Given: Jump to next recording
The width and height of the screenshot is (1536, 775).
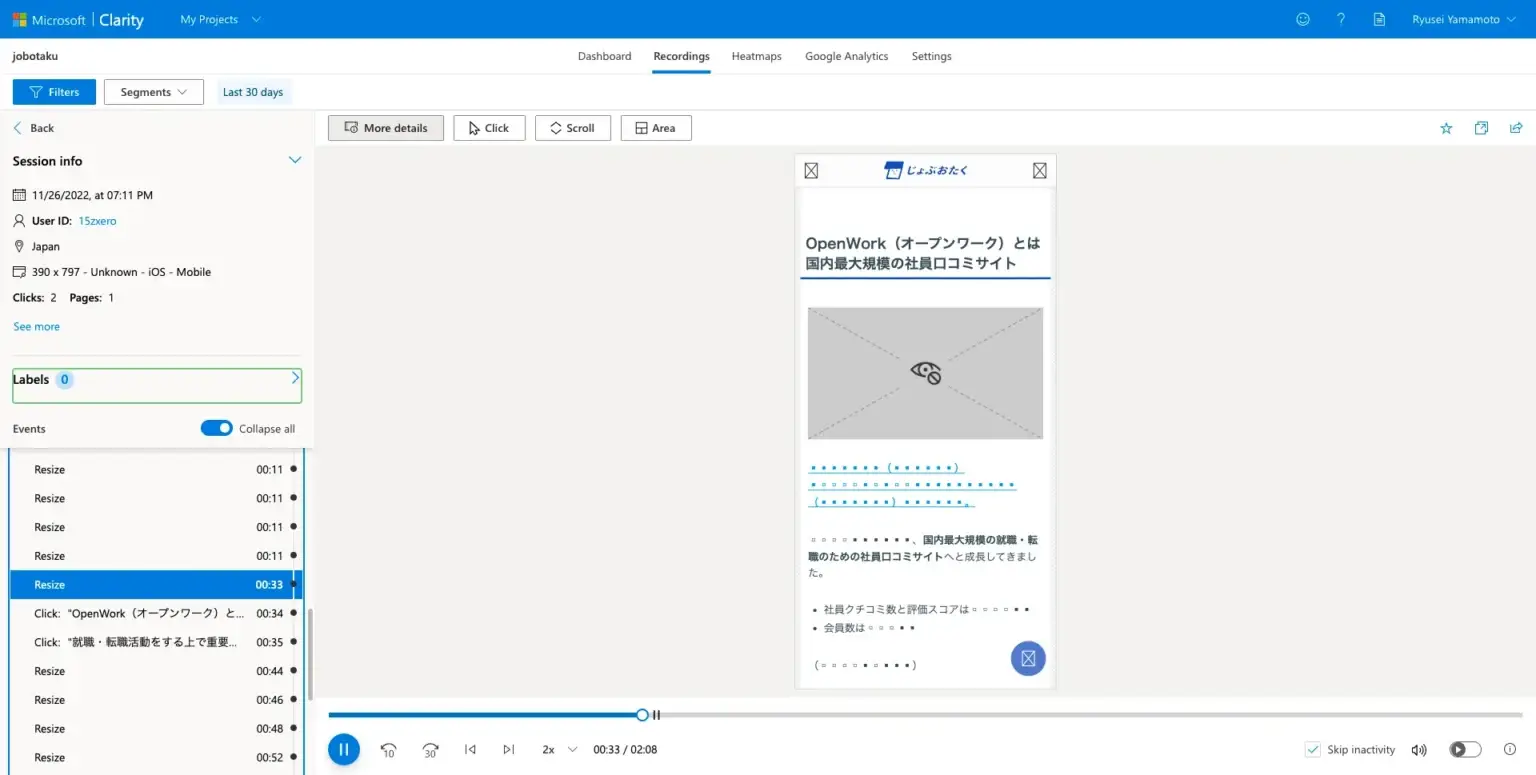Looking at the screenshot, I should (508, 749).
